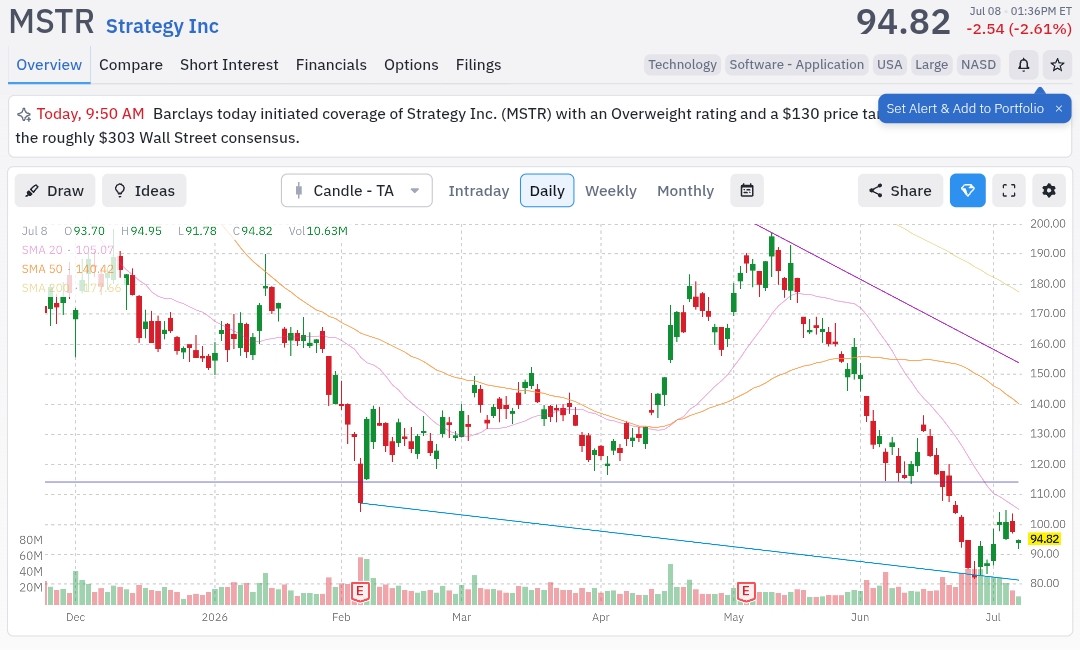Switch to the Options tab
Viewport: 1080px width, 650px height.
(411, 65)
